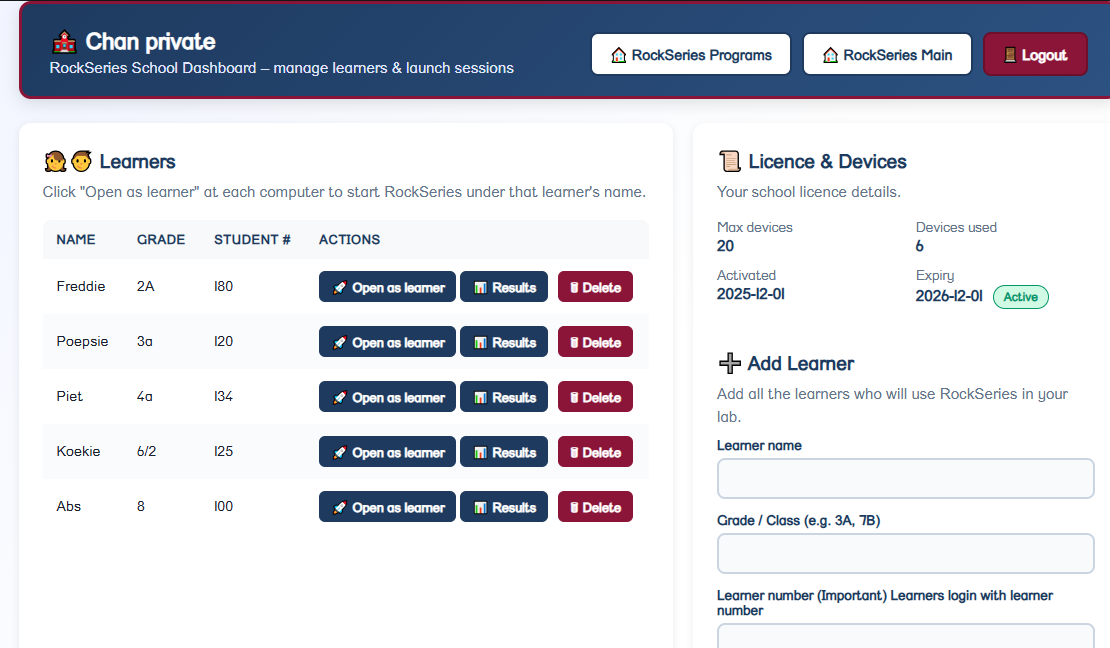This screenshot has width=1110, height=648.
Task: View Results for Koekie
Action: pos(504,451)
